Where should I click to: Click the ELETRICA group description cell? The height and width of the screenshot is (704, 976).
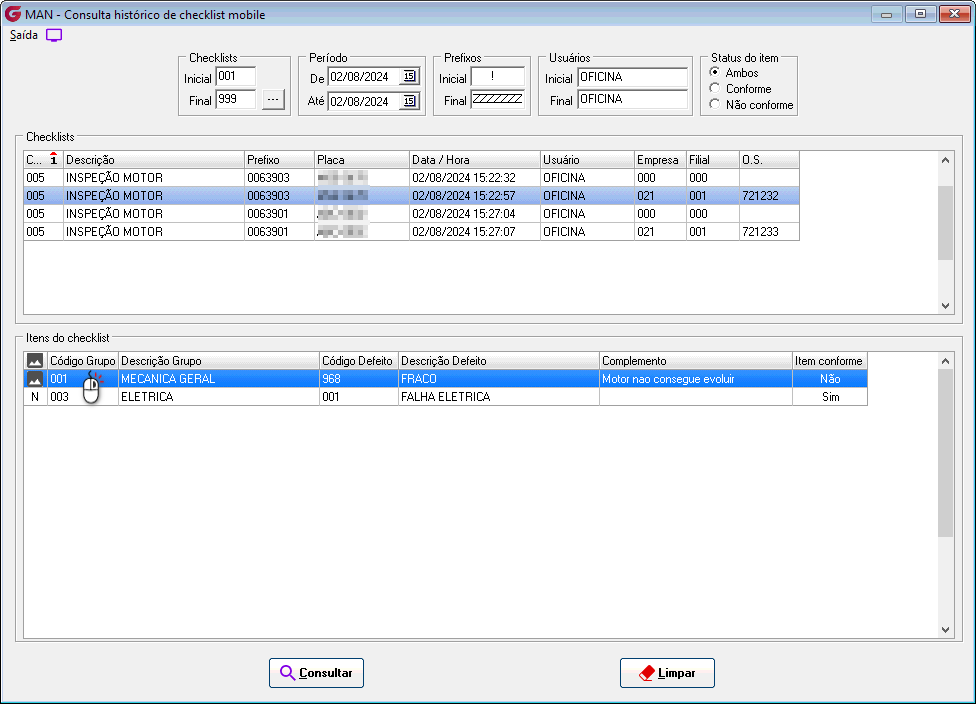(218, 397)
